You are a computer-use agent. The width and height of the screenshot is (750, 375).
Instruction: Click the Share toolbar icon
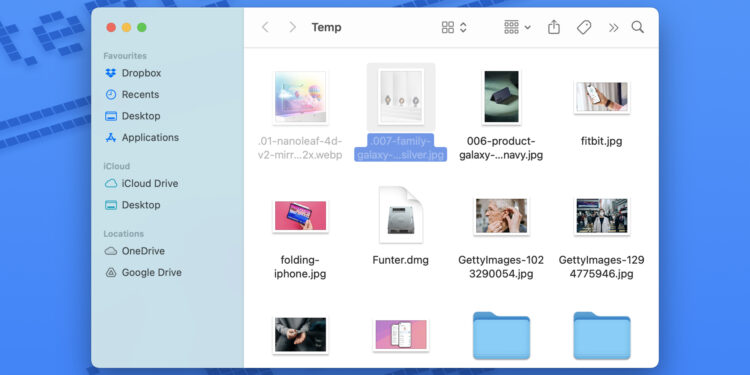pyautogui.click(x=553, y=27)
